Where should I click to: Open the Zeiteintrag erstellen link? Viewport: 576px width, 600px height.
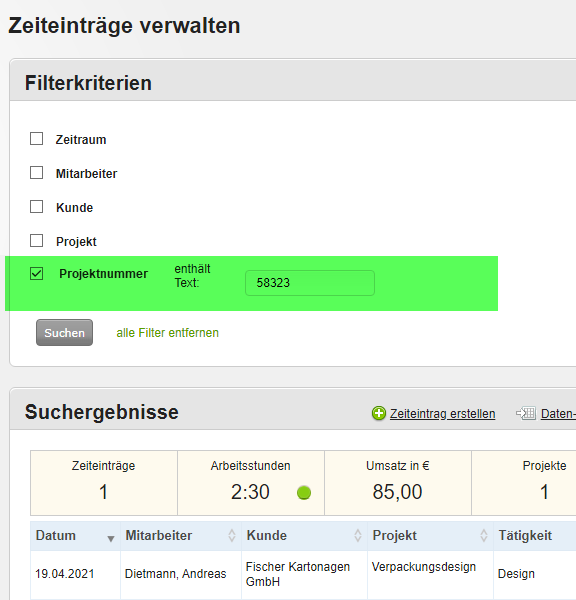click(x=442, y=414)
